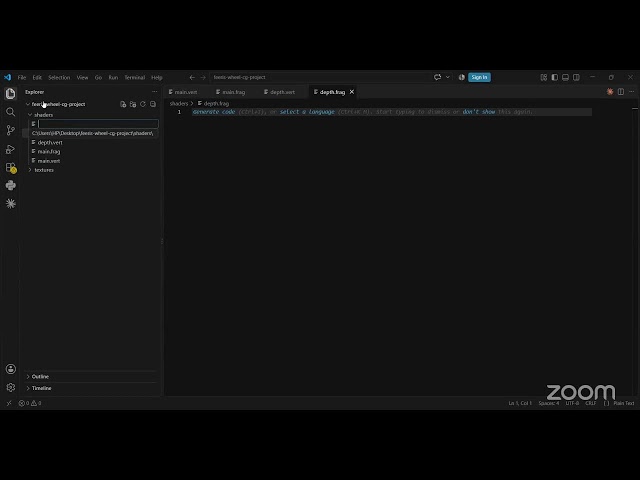Collapse all folders in Explorer
Screen dimensions: 640x480
pyautogui.click(x=153, y=104)
